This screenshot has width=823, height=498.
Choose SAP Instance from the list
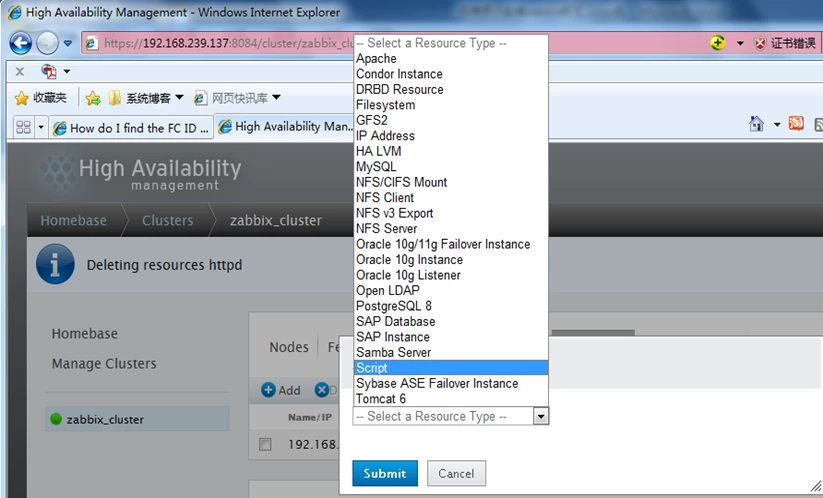click(x=451, y=337)
